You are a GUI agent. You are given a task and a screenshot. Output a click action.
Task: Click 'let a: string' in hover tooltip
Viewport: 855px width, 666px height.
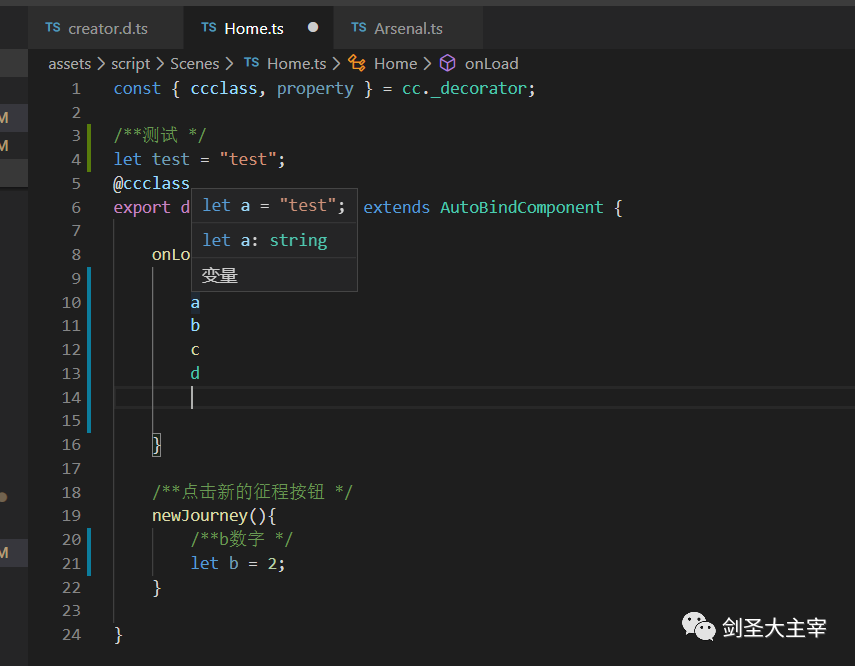click(x=265, y=241)
